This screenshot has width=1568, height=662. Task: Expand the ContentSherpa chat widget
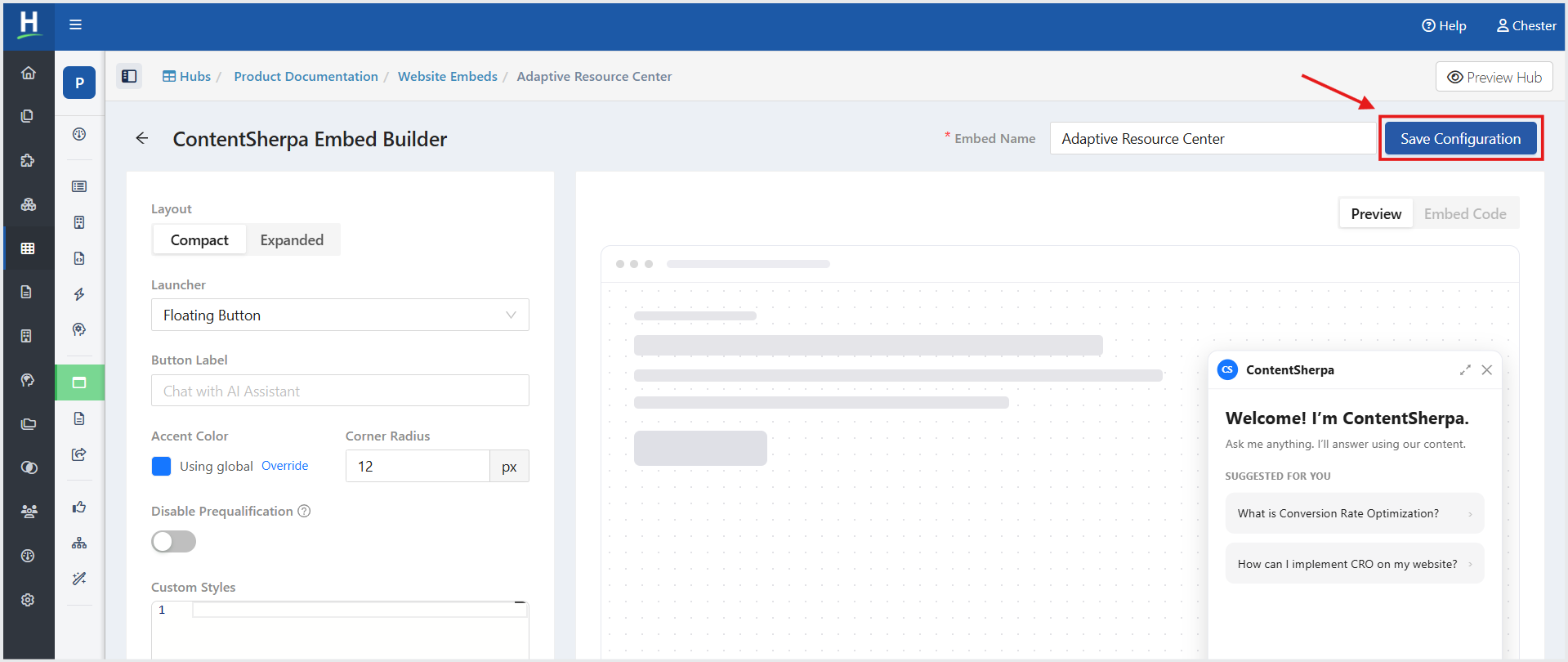pyautogui.click(x=1465, y=370)
